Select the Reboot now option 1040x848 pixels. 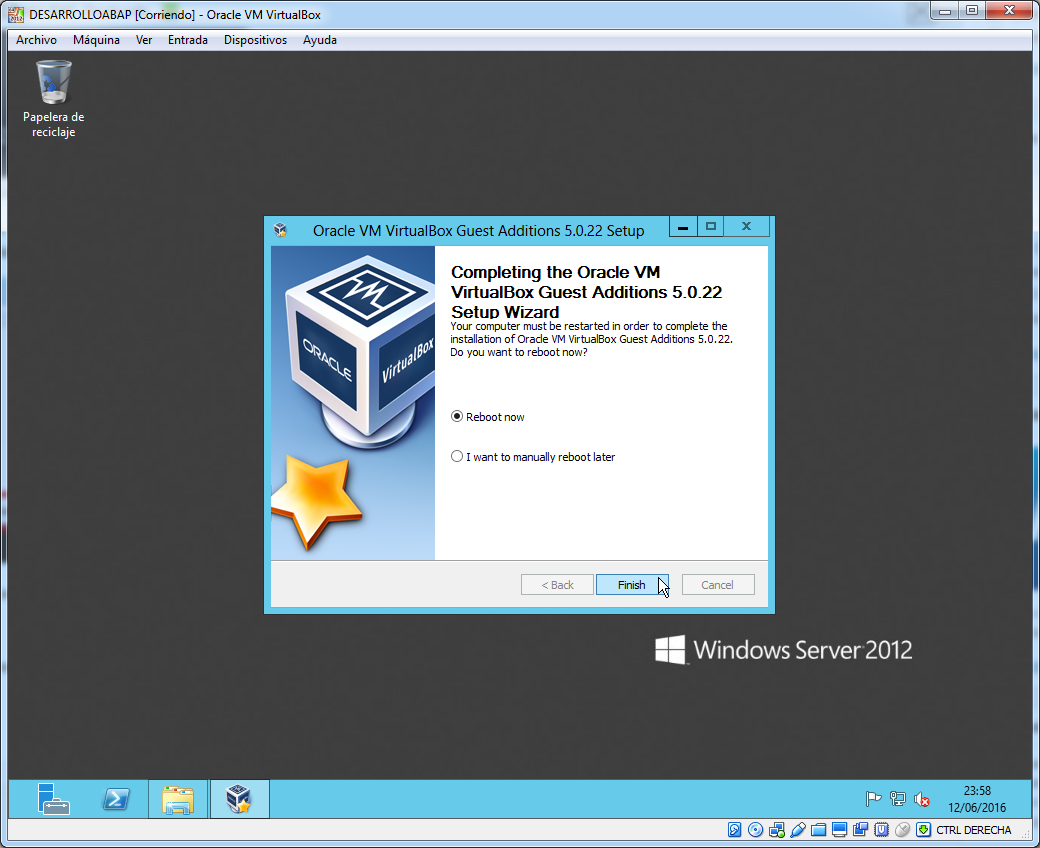[488, 417]
